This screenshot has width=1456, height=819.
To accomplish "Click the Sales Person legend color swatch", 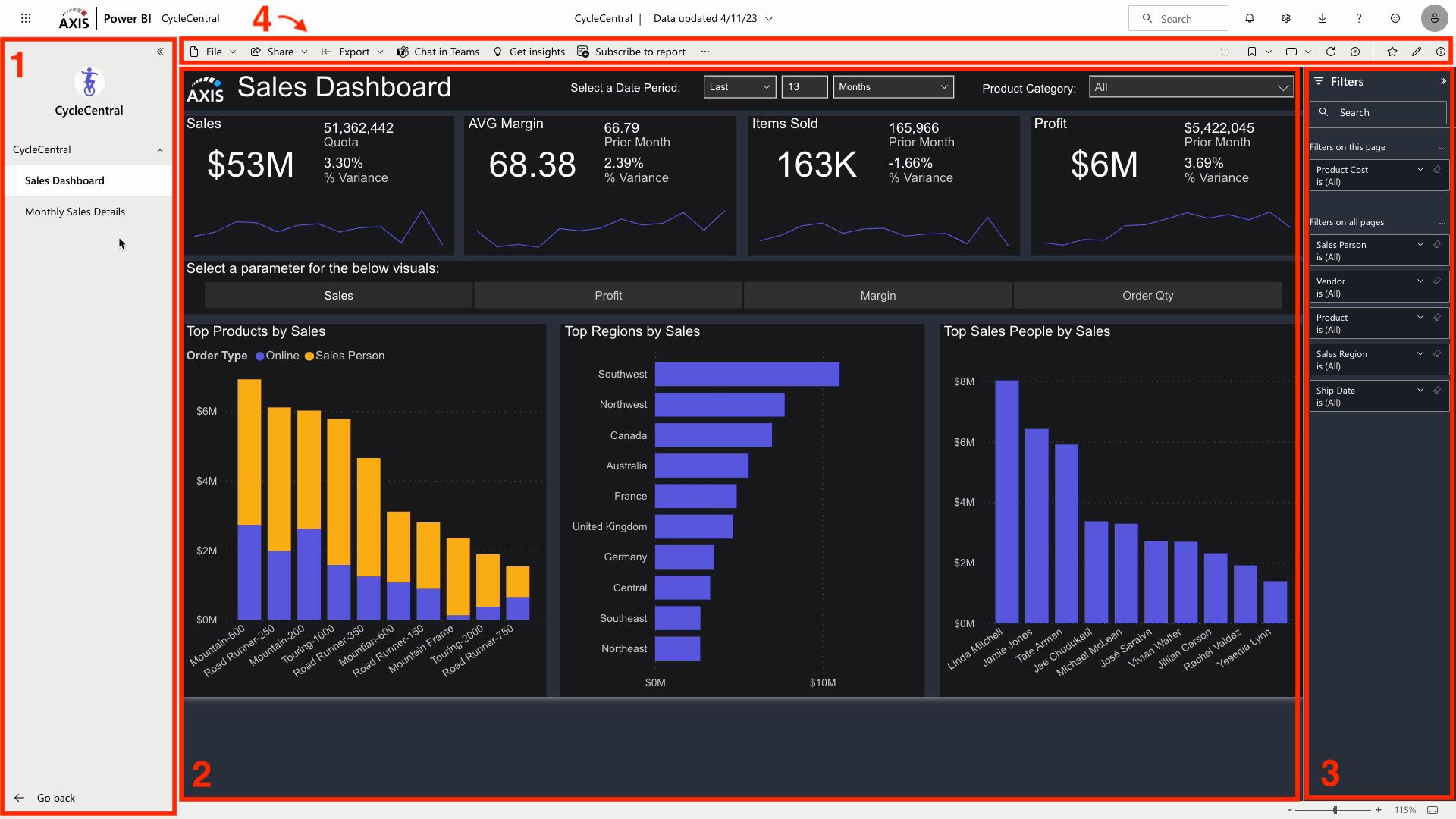I will pos(309,356).
